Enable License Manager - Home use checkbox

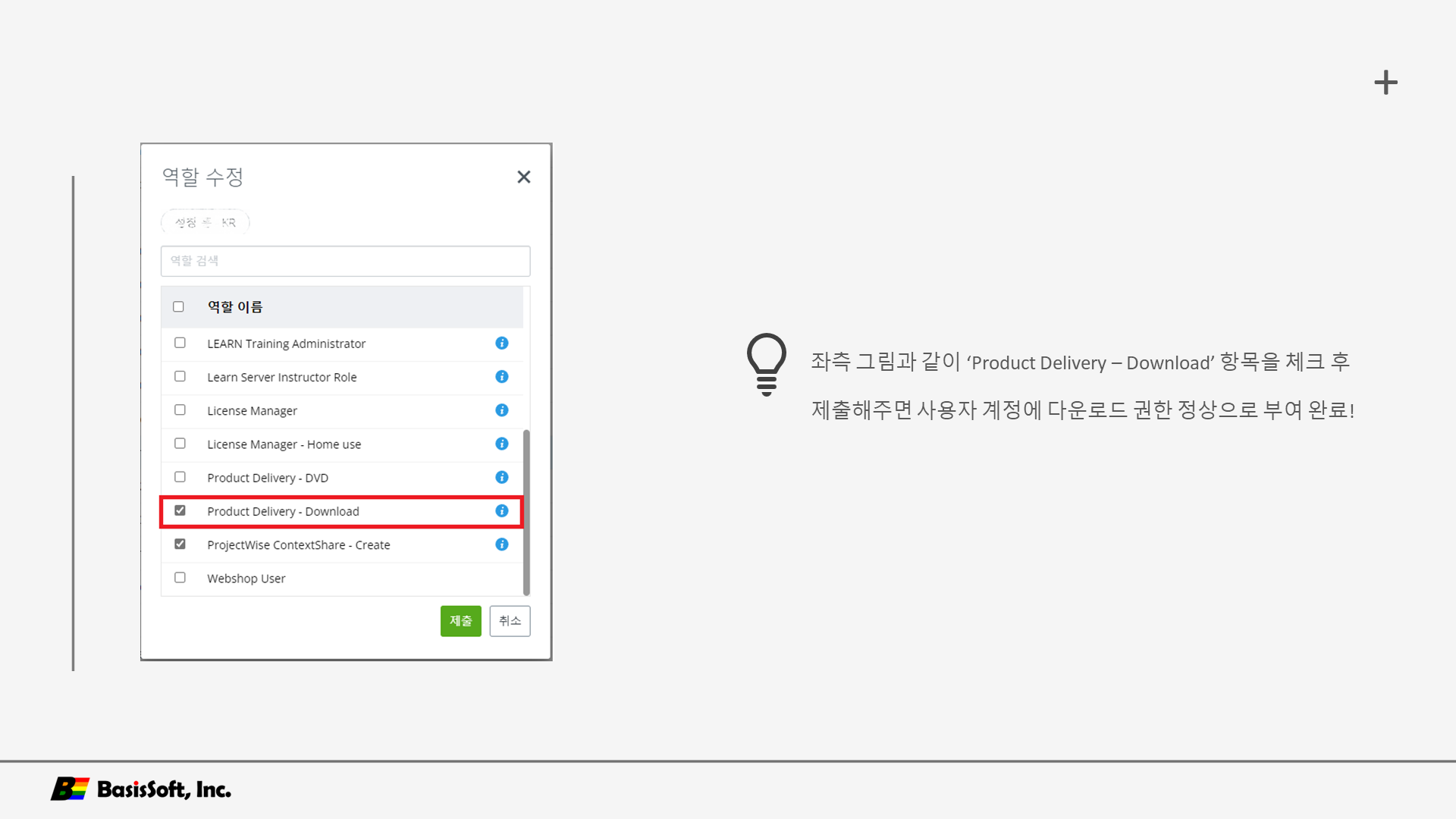[x=180, y=443]
